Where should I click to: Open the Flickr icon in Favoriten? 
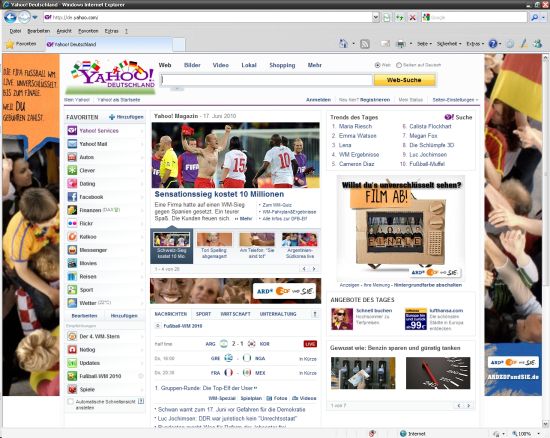pyautogui.click(x=72, y=223)
